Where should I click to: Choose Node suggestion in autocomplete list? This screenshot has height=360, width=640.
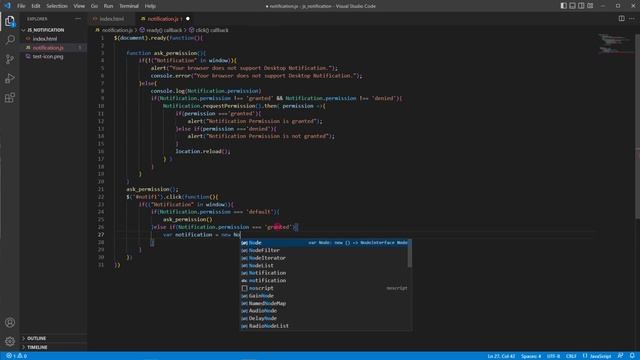click(x=325, y=243)
